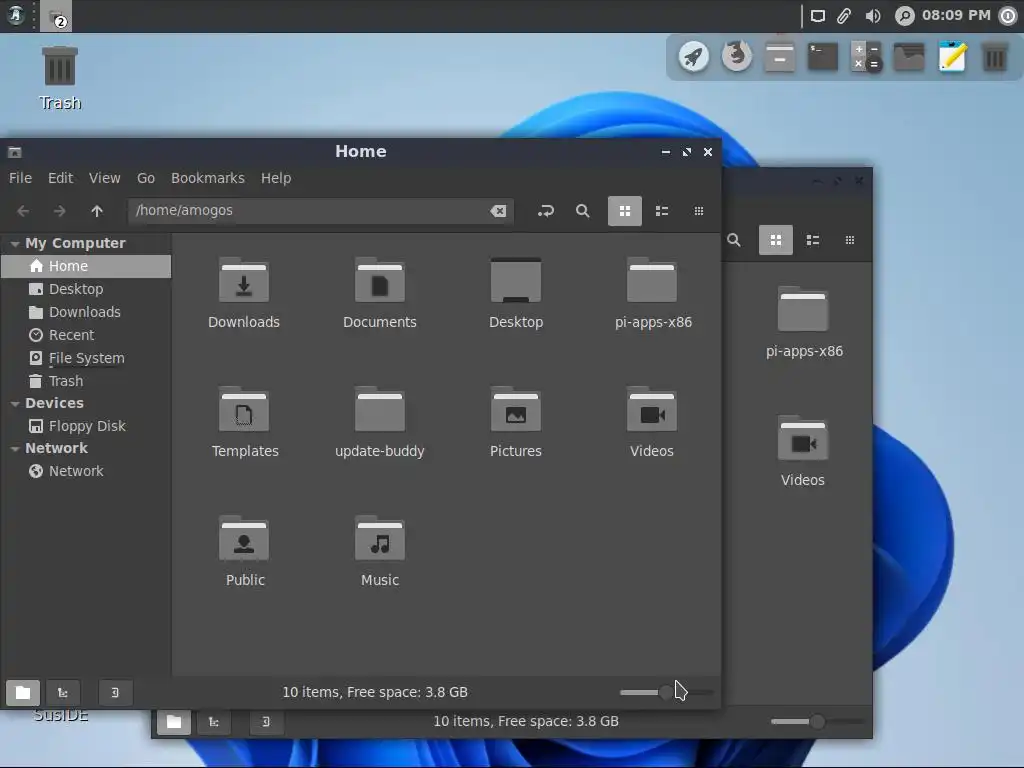1024x768 pixels.
Task: Click the volume icon in system tray
Action: (873, 16)
